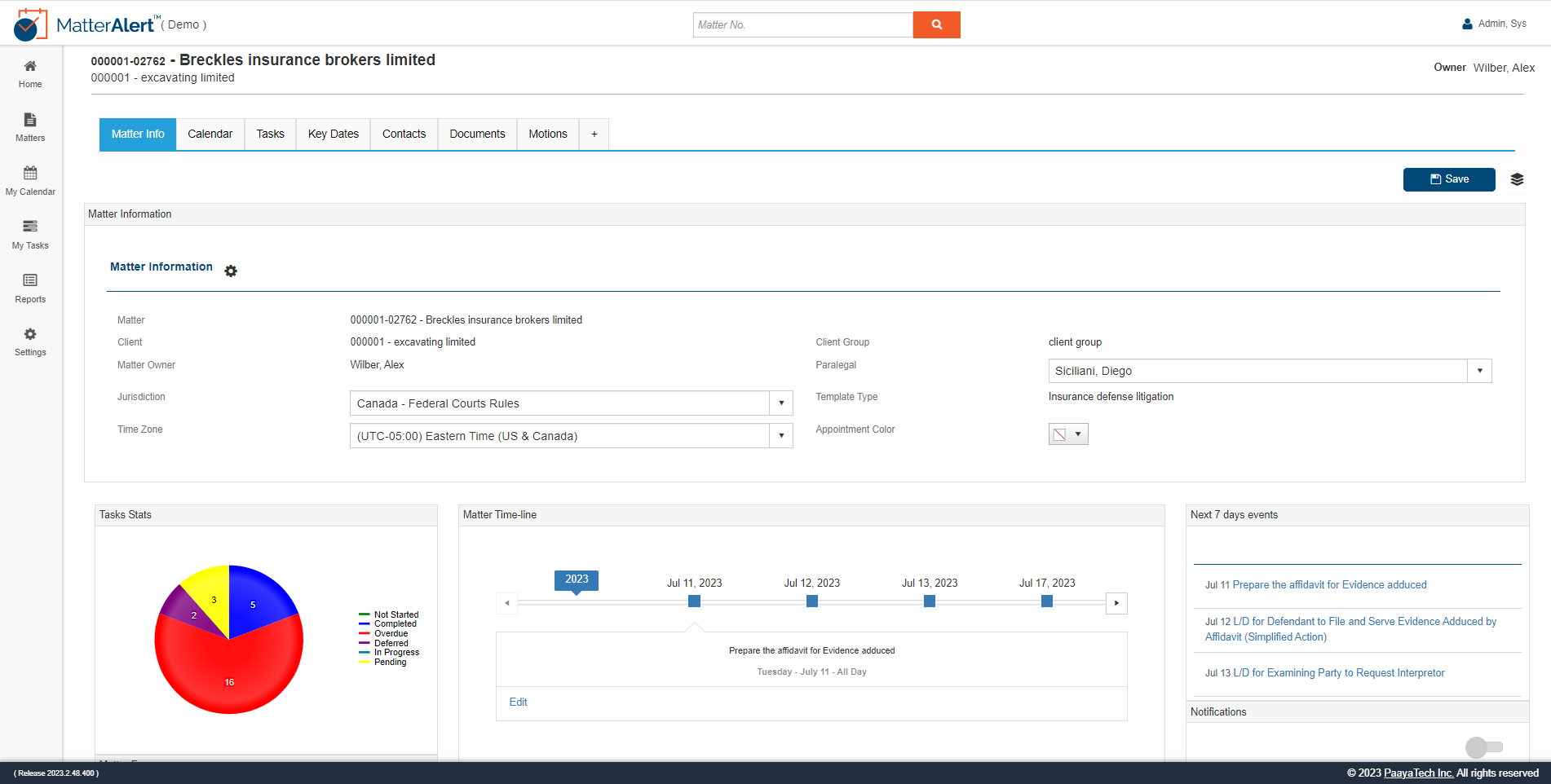This screenshot has height=784, width=1551.
Task: Click inside the Matter No. search field
Action: [x=802, y=24]
